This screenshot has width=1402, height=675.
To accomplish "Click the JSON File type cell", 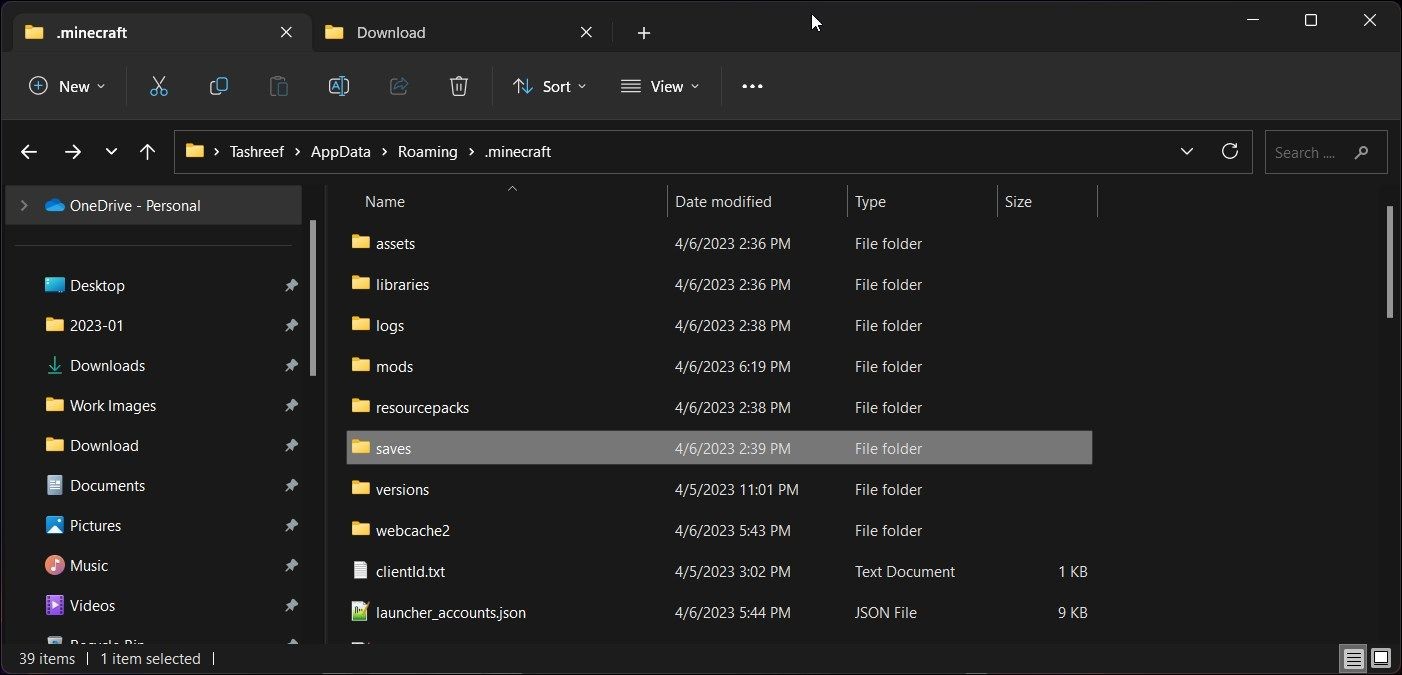I will pos(886,613).
